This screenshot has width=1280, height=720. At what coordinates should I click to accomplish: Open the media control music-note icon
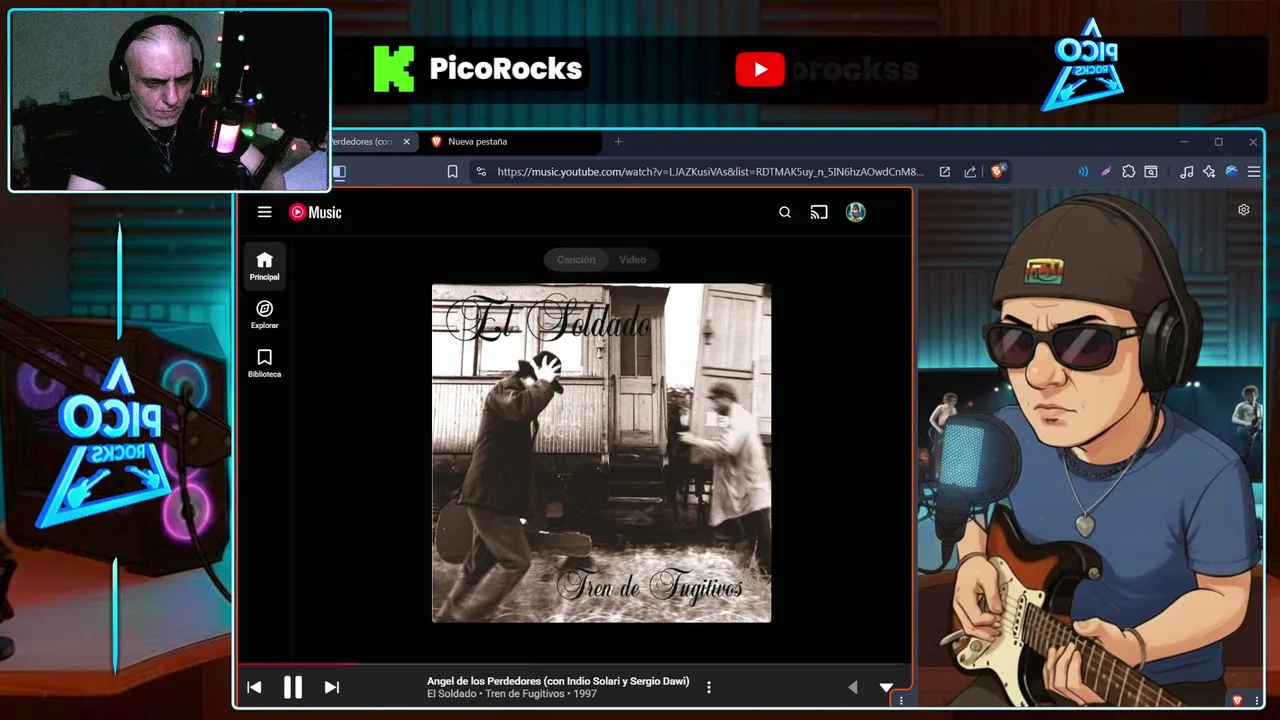click(x=1187, y=172)
